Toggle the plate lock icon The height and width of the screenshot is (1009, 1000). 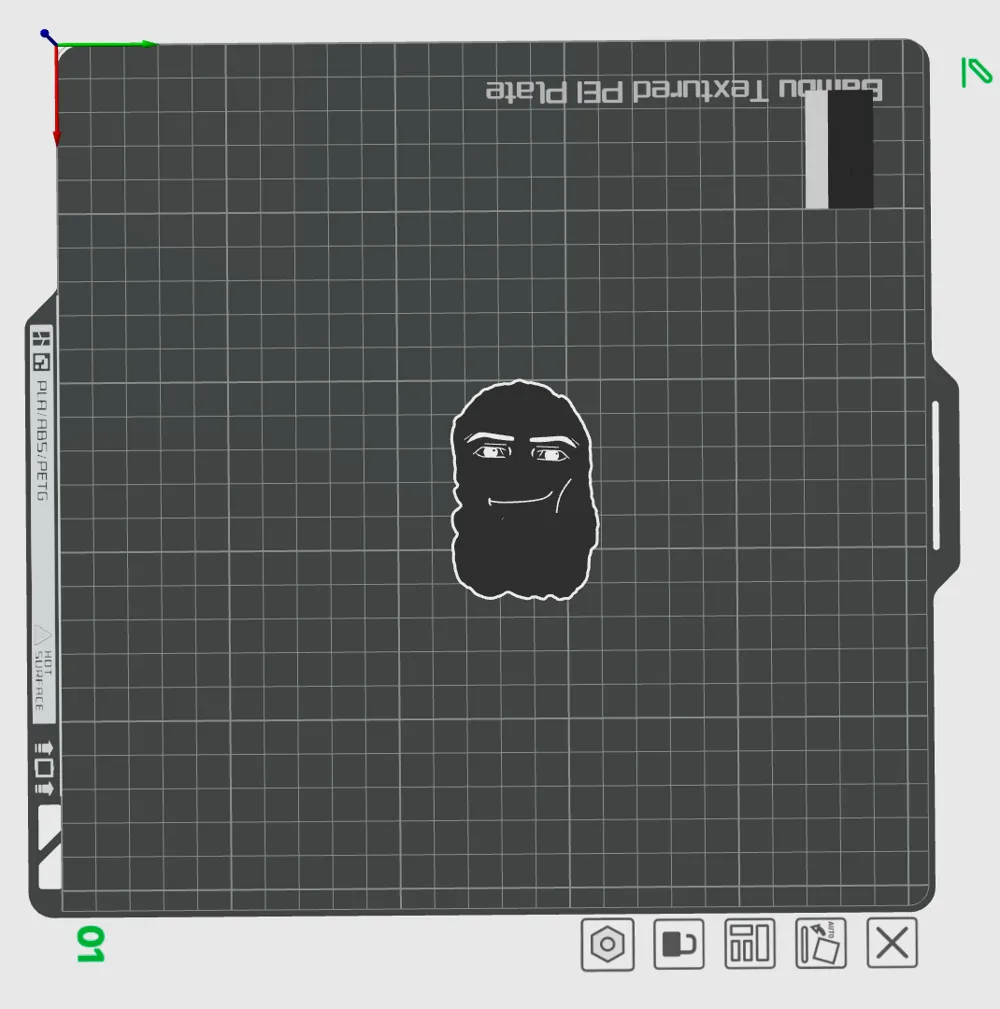[x=679, y=944]
